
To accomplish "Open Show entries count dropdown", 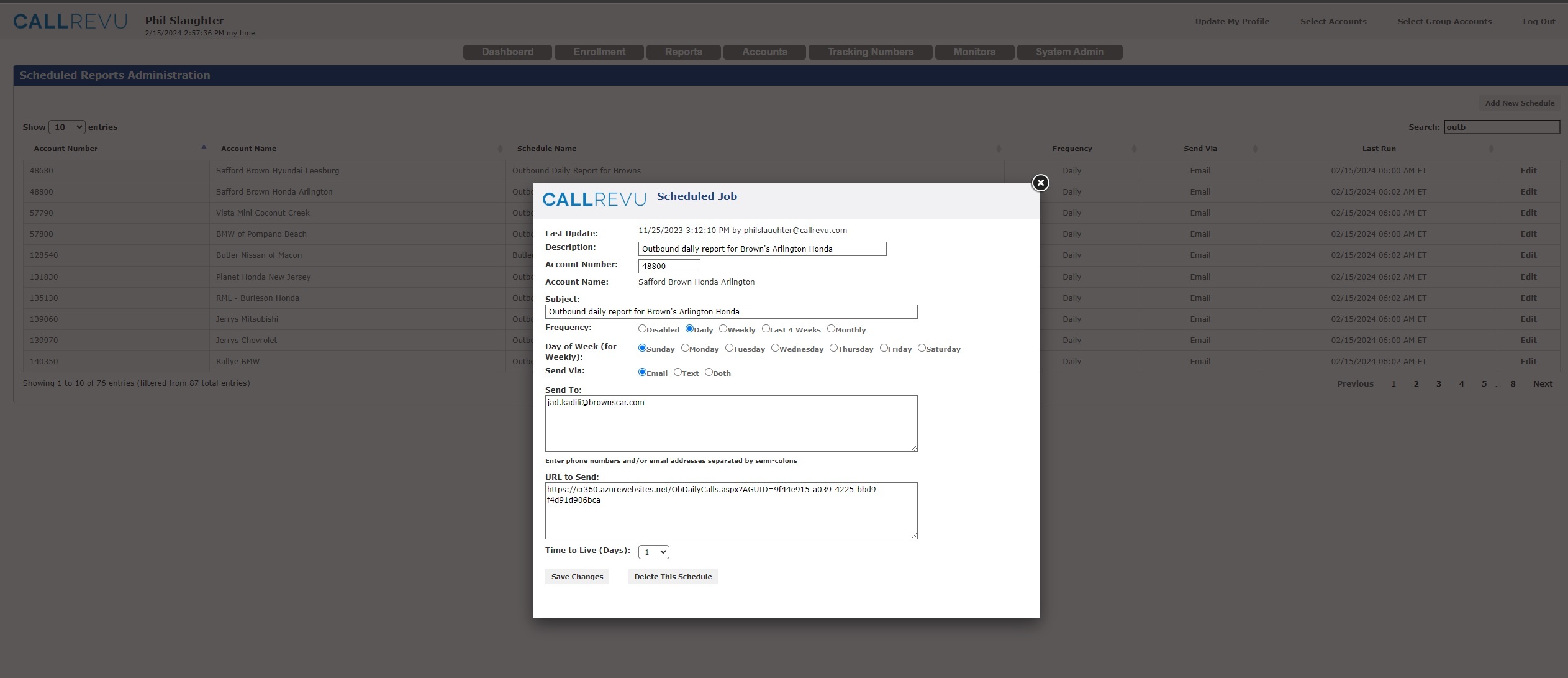I will [x=66, y=127].
